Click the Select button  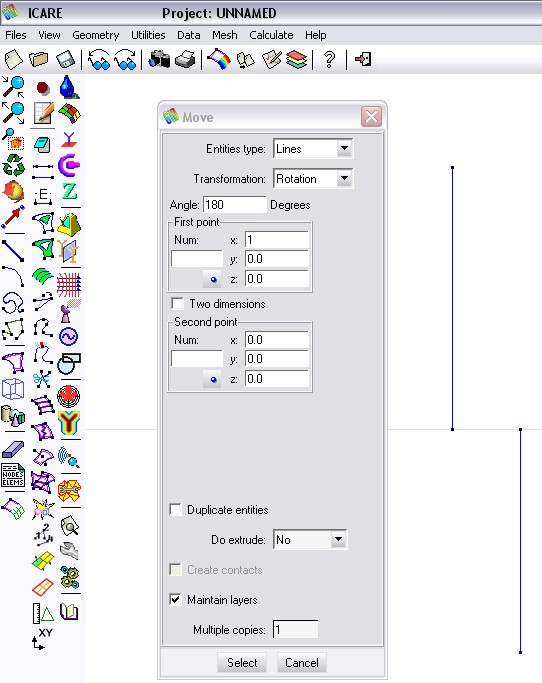tap(242, 663)
